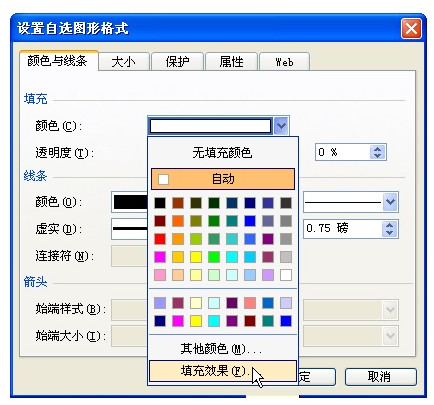Screen dimensions: 434x405
Task: Decrease line weight with spinner down
Action: coord(389,232)
